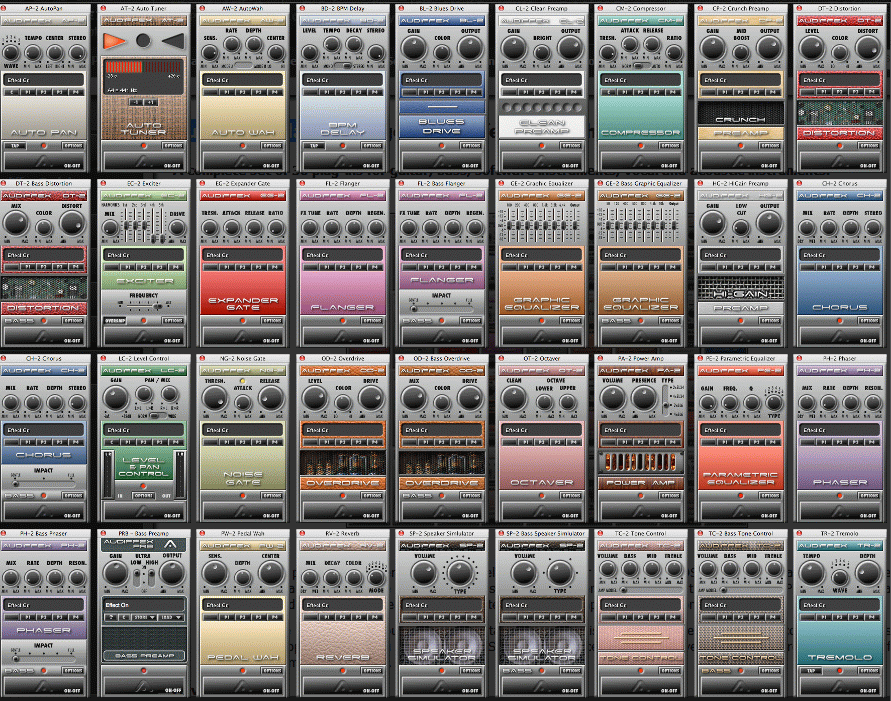Click the ? help button in PR8 Bass Preamp
891x701 pixels.
111,617
